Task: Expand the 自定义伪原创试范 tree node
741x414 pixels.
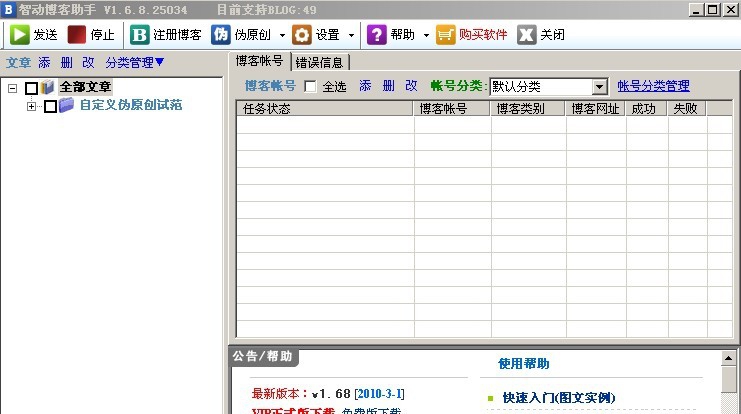Action: tap(31, 106)
